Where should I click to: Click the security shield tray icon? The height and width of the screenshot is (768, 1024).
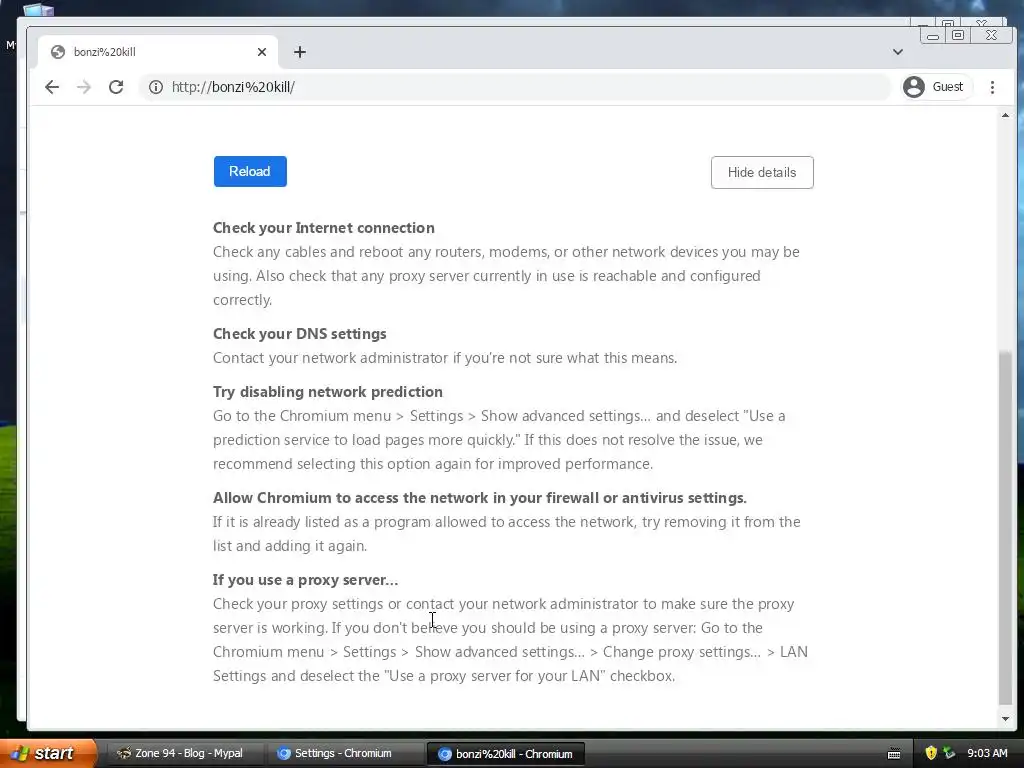pos(931,753)
